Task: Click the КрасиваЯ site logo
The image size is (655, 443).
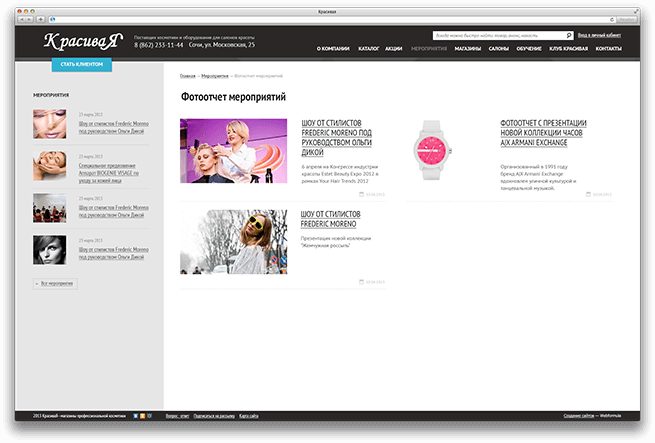Action: [83, 41]
